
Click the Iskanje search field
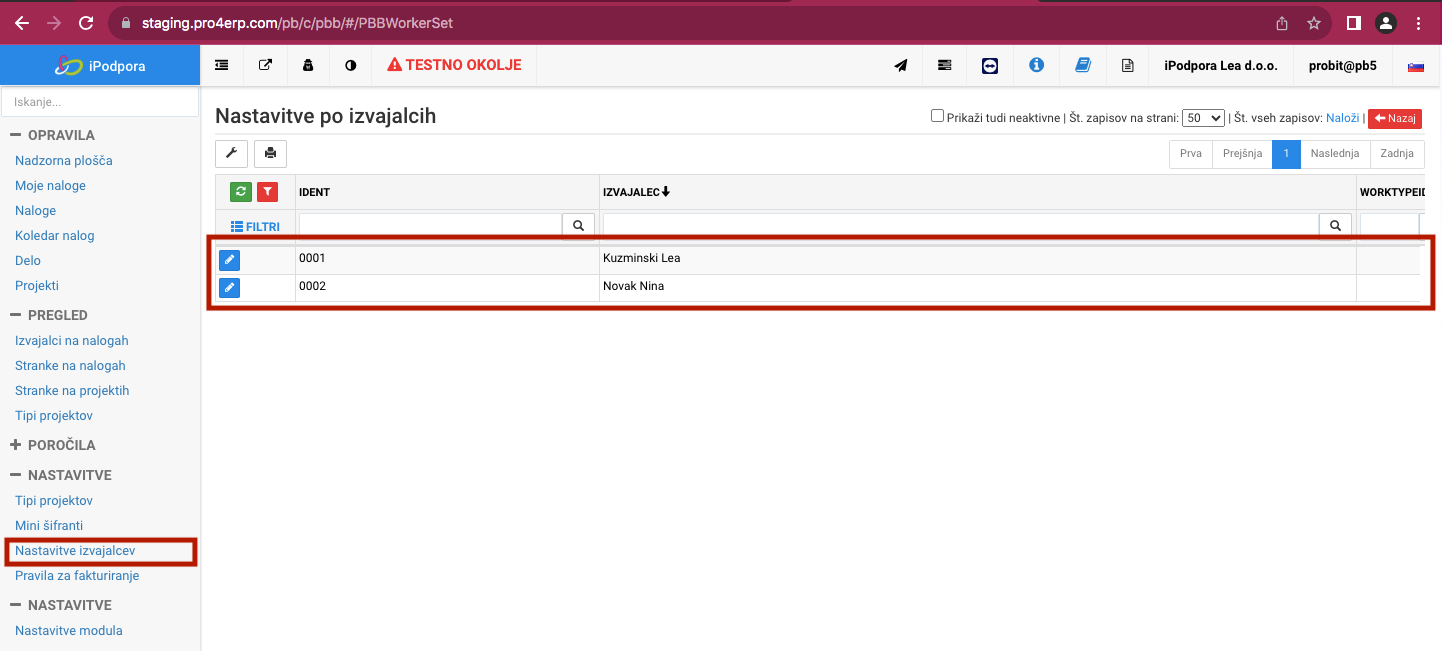100,102
